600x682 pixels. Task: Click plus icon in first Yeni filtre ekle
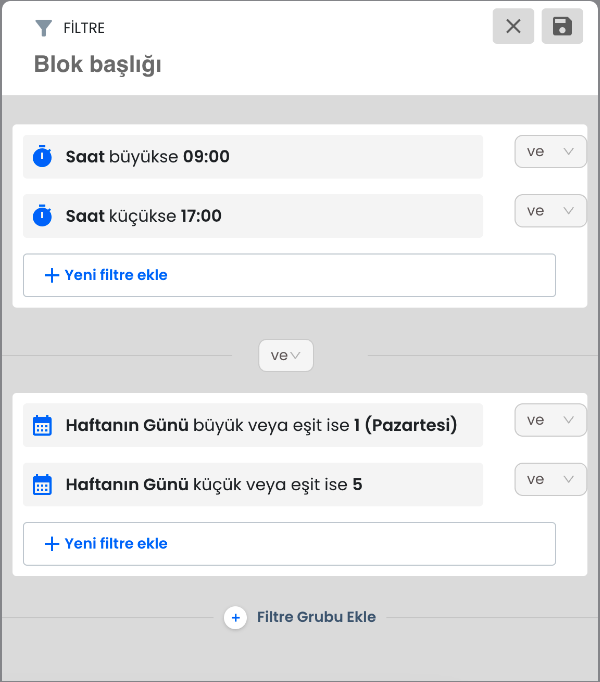[52, 275]
